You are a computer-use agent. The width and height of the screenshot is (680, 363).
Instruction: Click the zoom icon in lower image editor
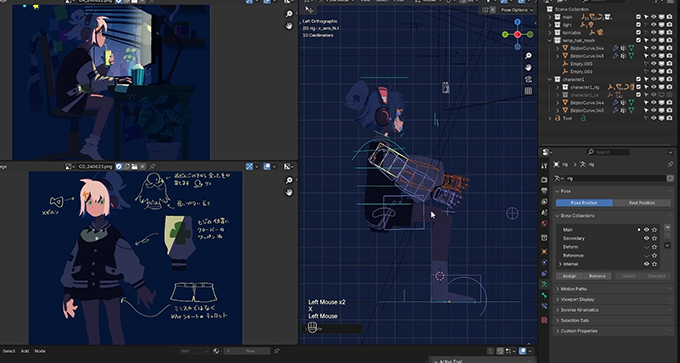(x=289, y=180)
